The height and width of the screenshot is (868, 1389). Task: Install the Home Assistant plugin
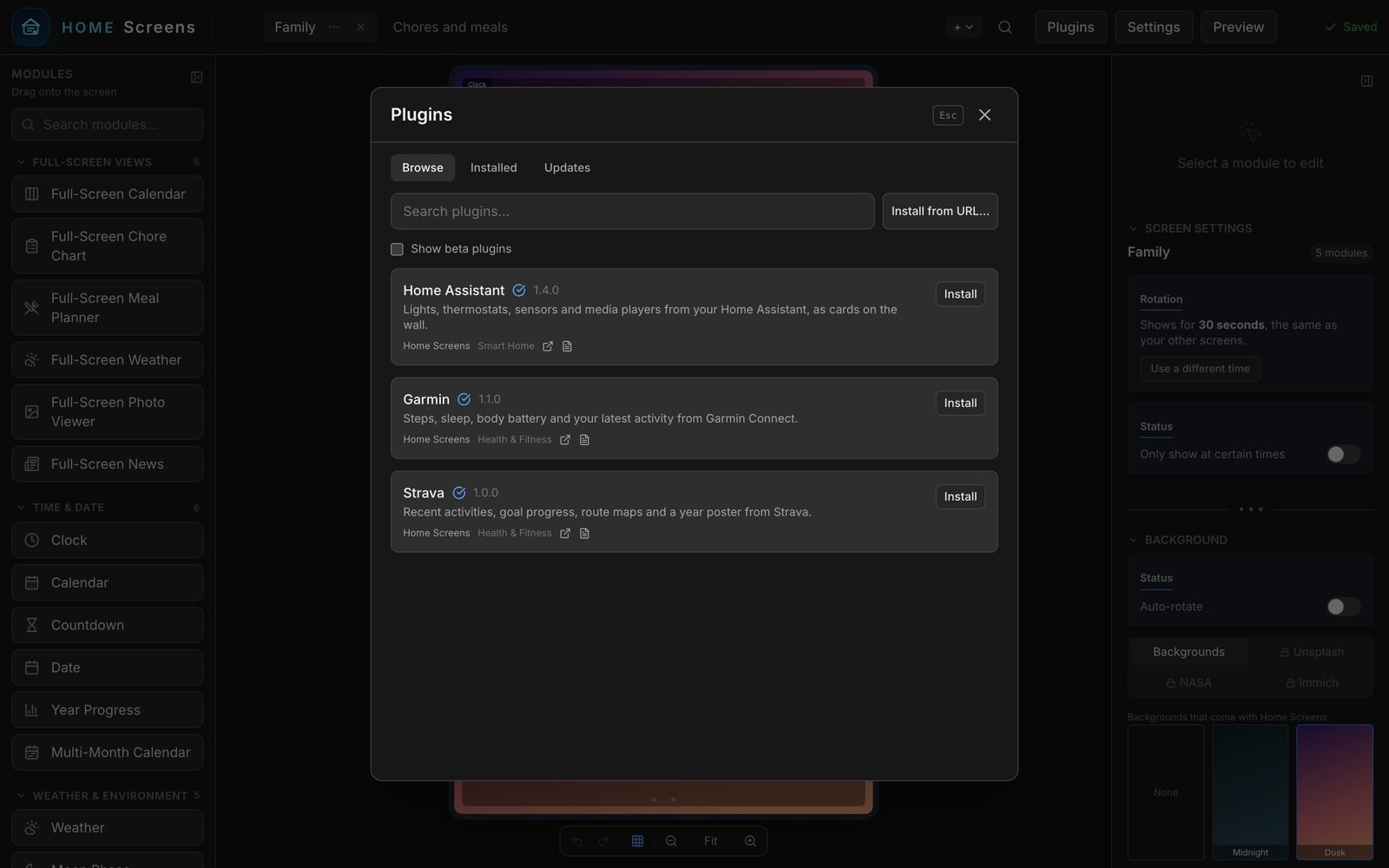[960, 294]
